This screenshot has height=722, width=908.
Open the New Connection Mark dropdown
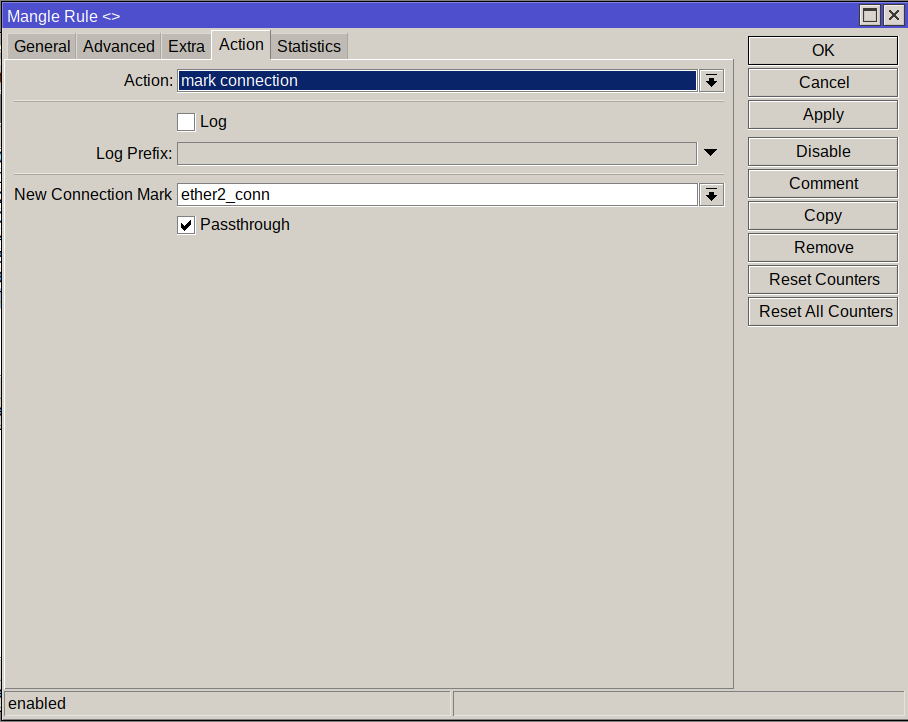click(711, 195)
